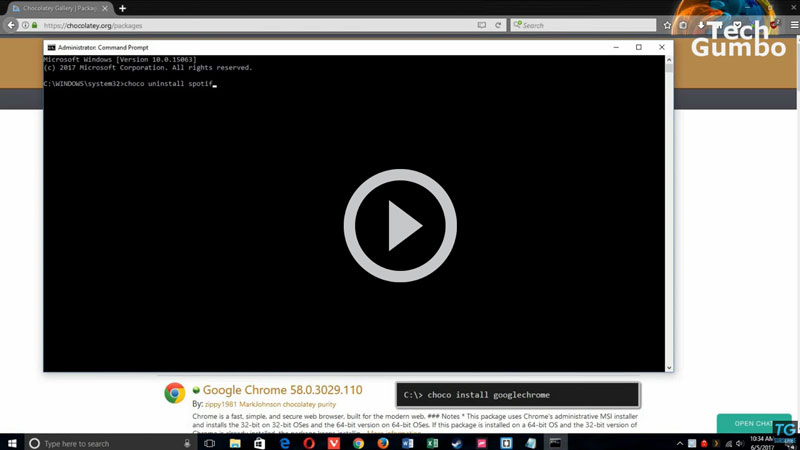This screenshot has width=800, height=450.
Task: Click the 'choco install googlechrome' command box
Action: click(518, 395)
